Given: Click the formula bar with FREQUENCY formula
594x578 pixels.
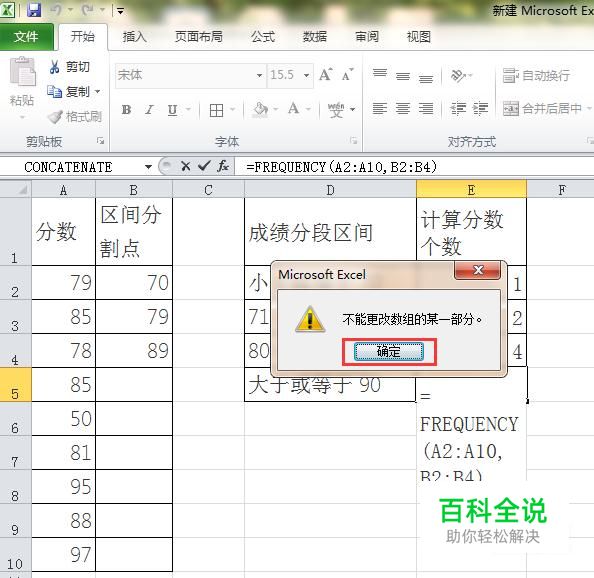Looking at the screenshot, I should (415, 167).
